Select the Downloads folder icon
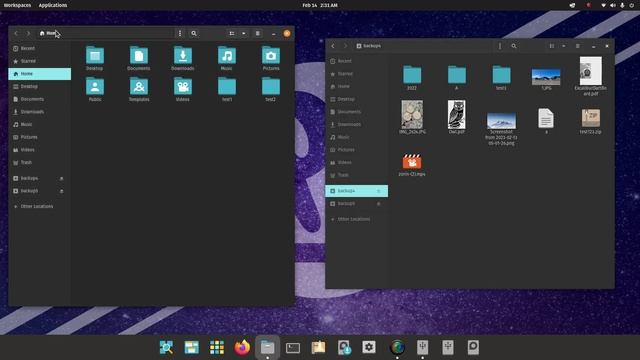 [x=183, y=56]
